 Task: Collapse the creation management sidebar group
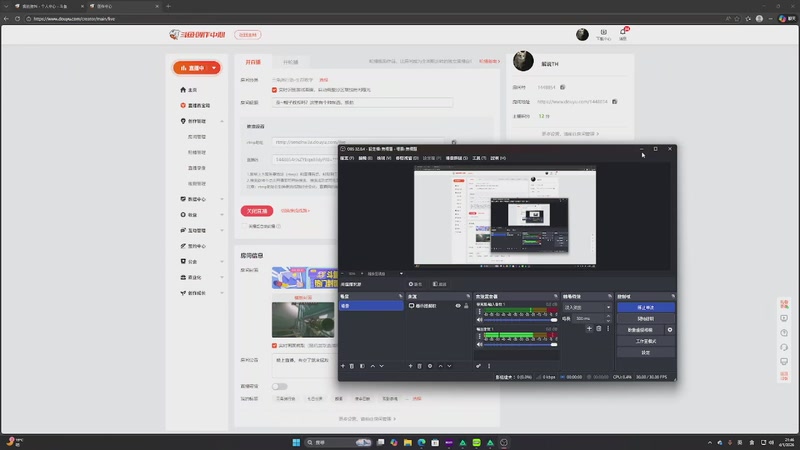[222, 121]
